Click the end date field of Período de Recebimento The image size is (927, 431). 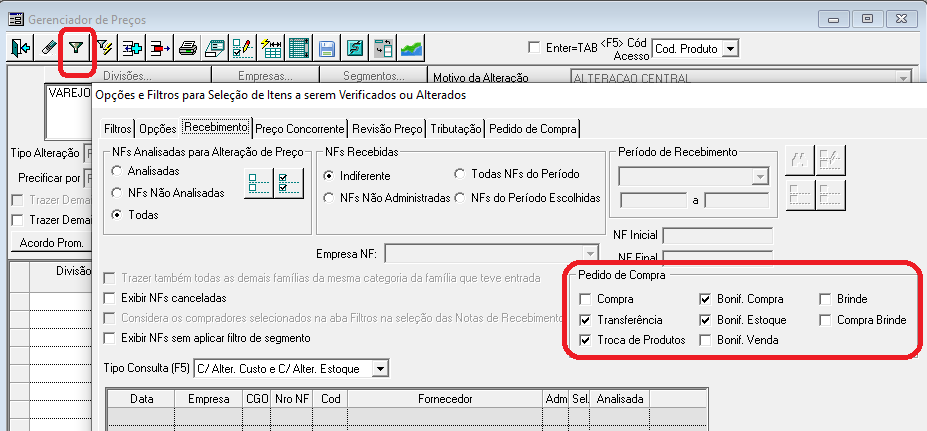coord(737,200)
